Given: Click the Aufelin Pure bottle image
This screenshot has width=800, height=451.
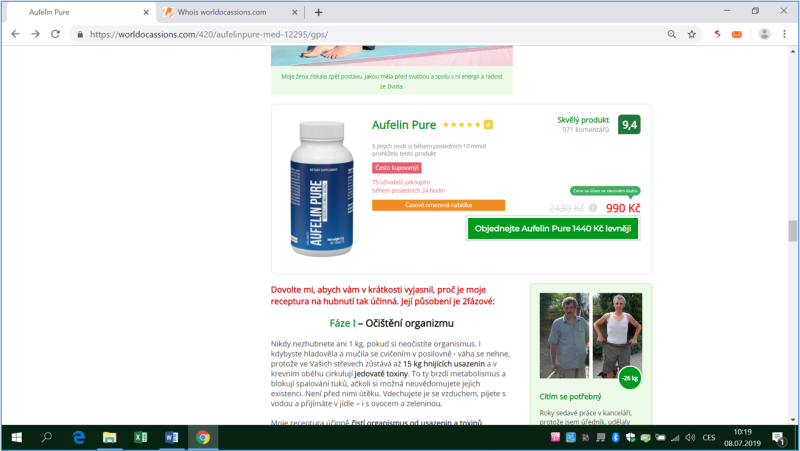Looking at the screenshot, I should [x=321, y=189].
